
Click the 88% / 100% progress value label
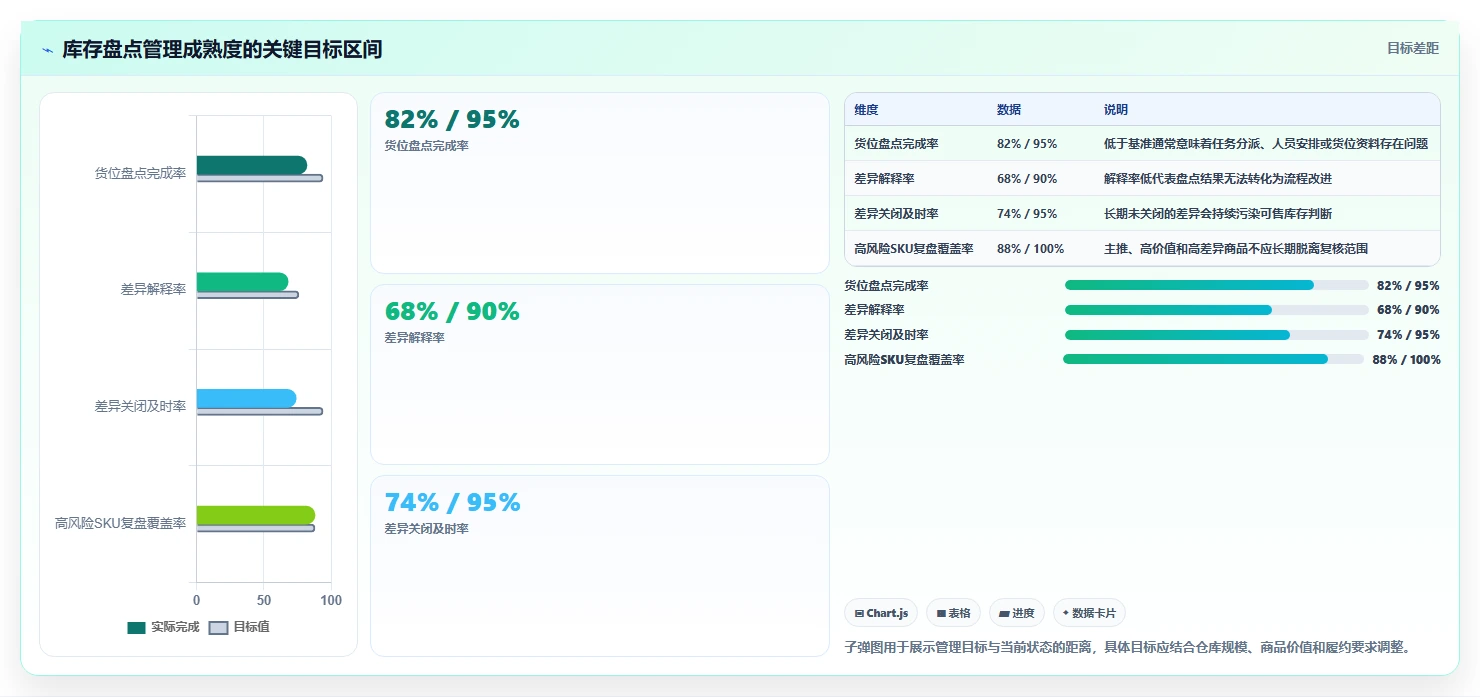tap(1406, 360)
